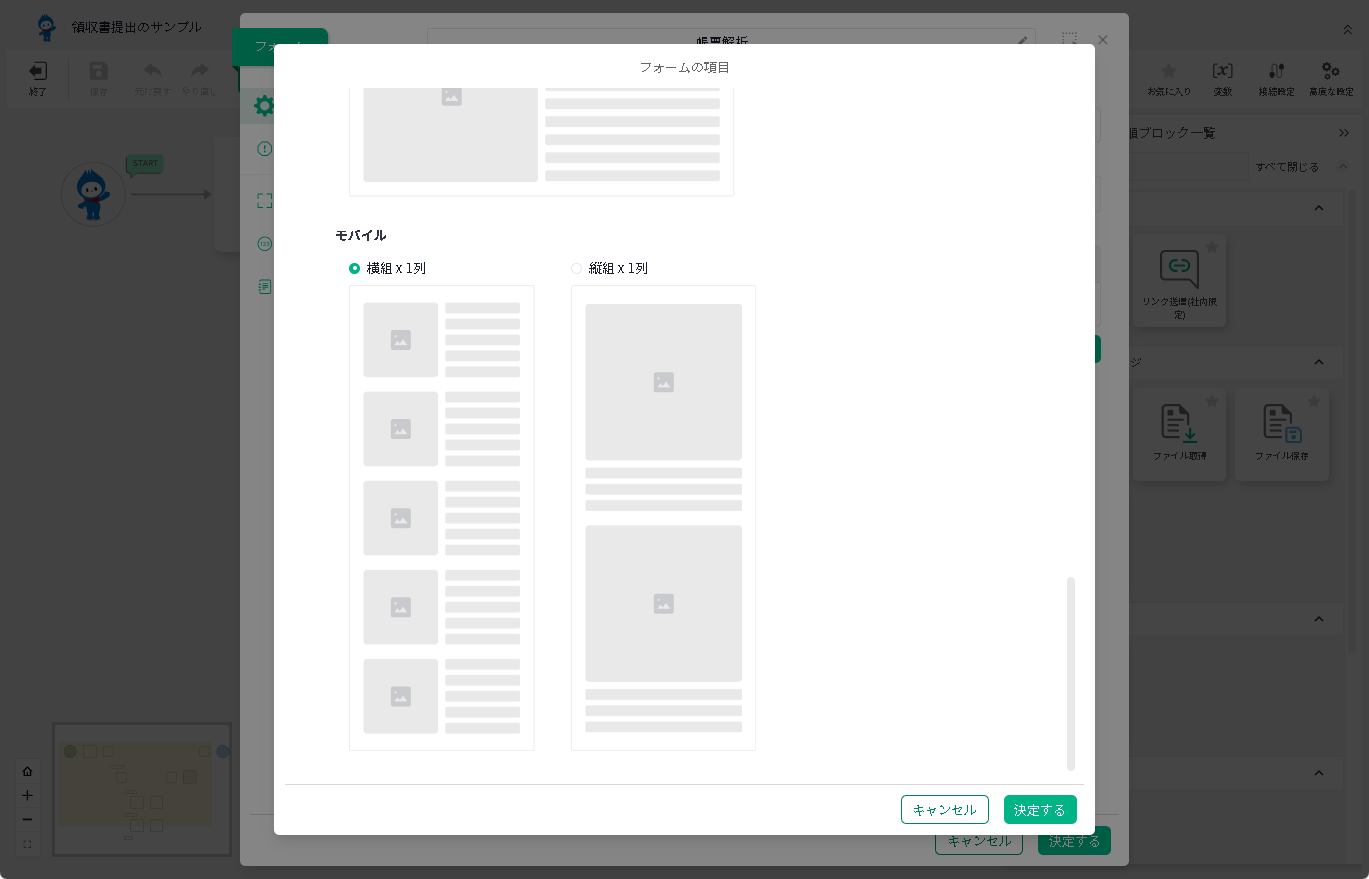Open the 接続設定 connection settings icon
The height and width of the screenshot is (879, 1369).
tap(1276, 71)
